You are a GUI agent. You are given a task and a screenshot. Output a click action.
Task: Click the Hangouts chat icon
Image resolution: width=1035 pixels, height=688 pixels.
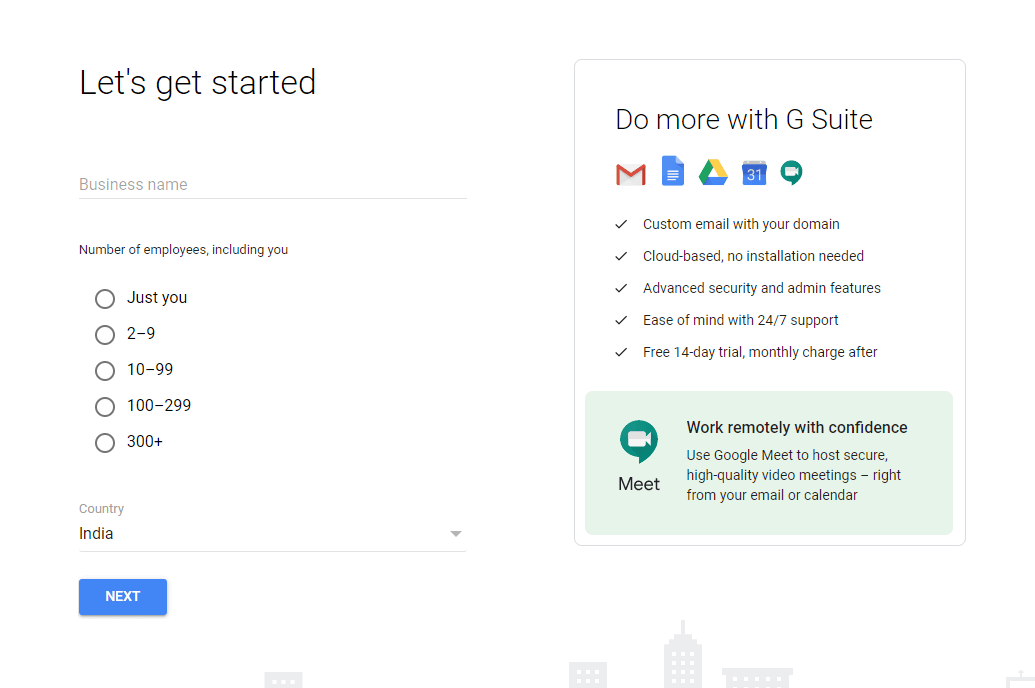[x=791, y=171]
